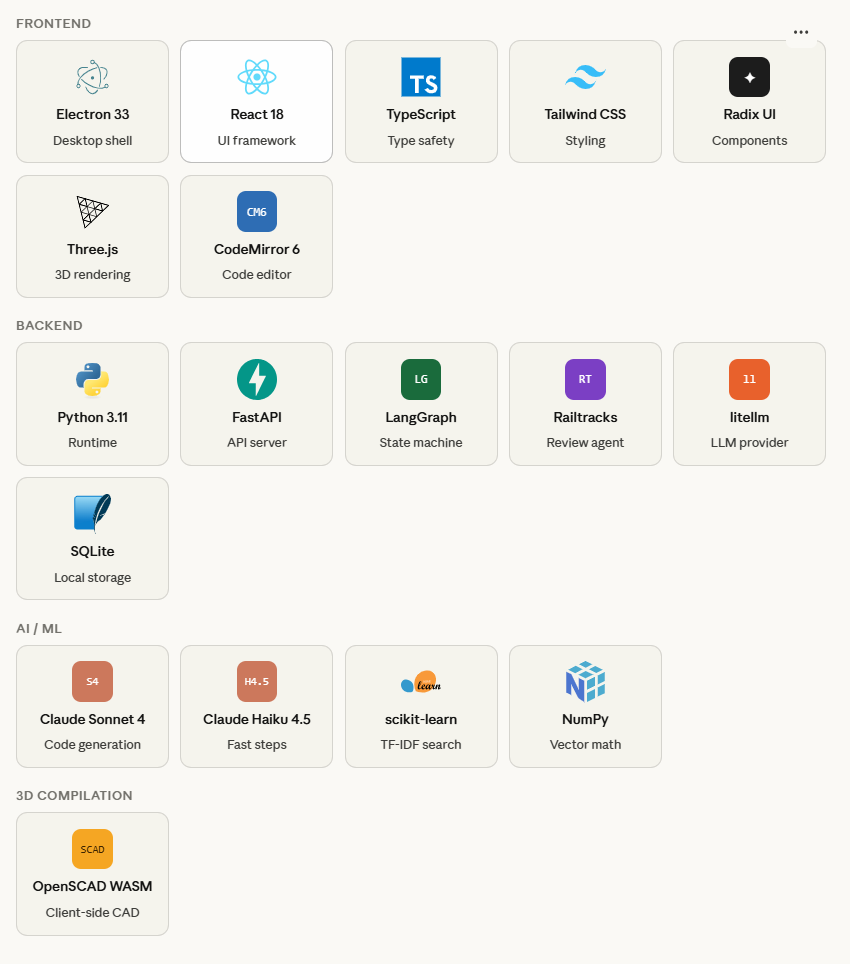Click the "Desktop shell" description
This screenshot has width=850, height=964.
coord(92,140)
